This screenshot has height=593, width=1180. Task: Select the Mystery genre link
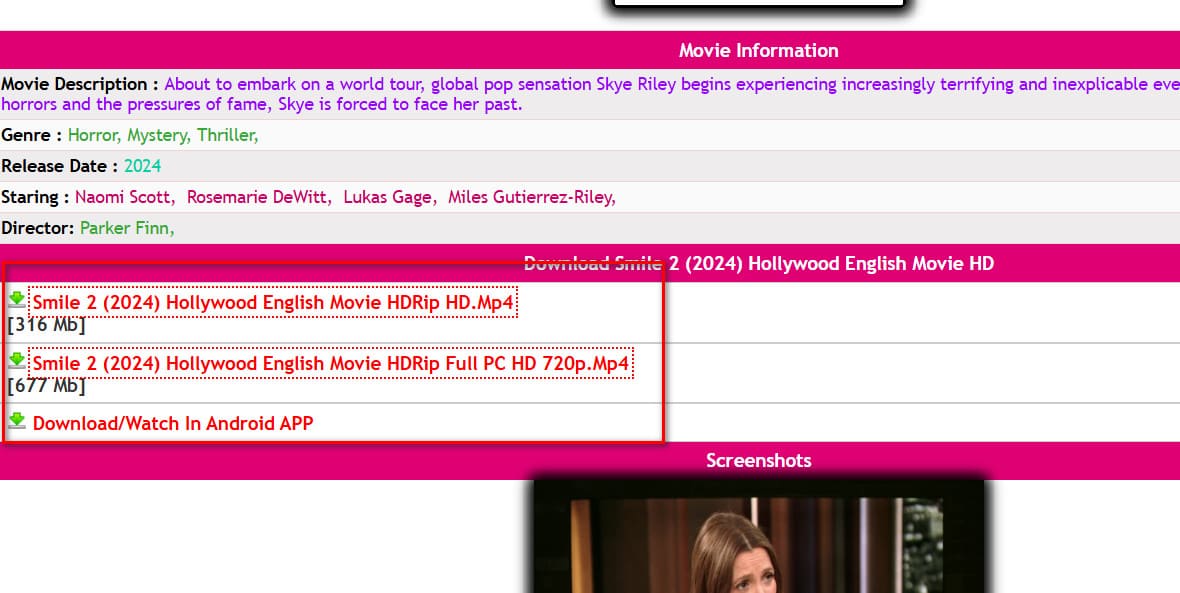[x=159, y=135]
